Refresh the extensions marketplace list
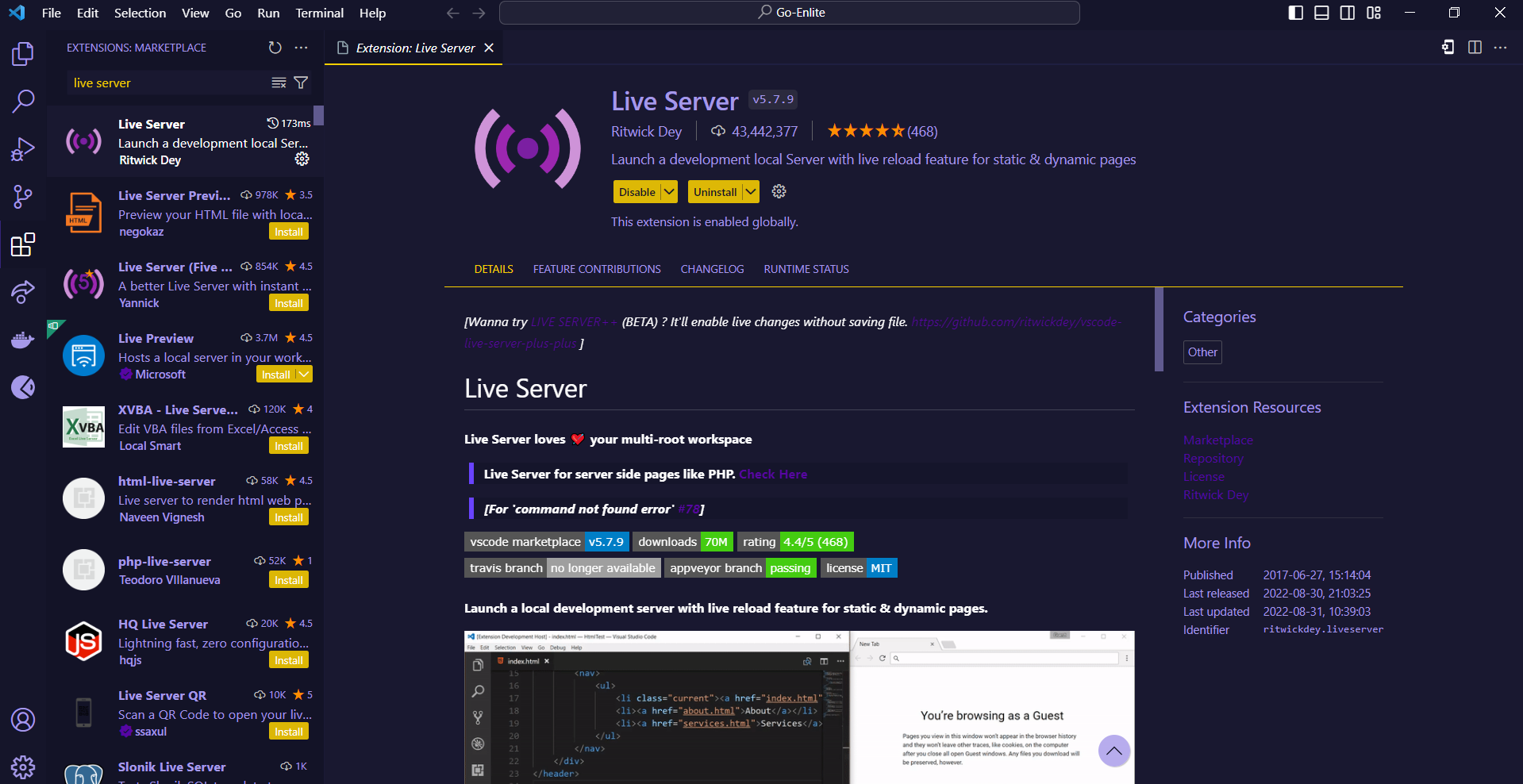This screenshot has width=1523, height=784. pyautogui.click(x=275, y=48)
